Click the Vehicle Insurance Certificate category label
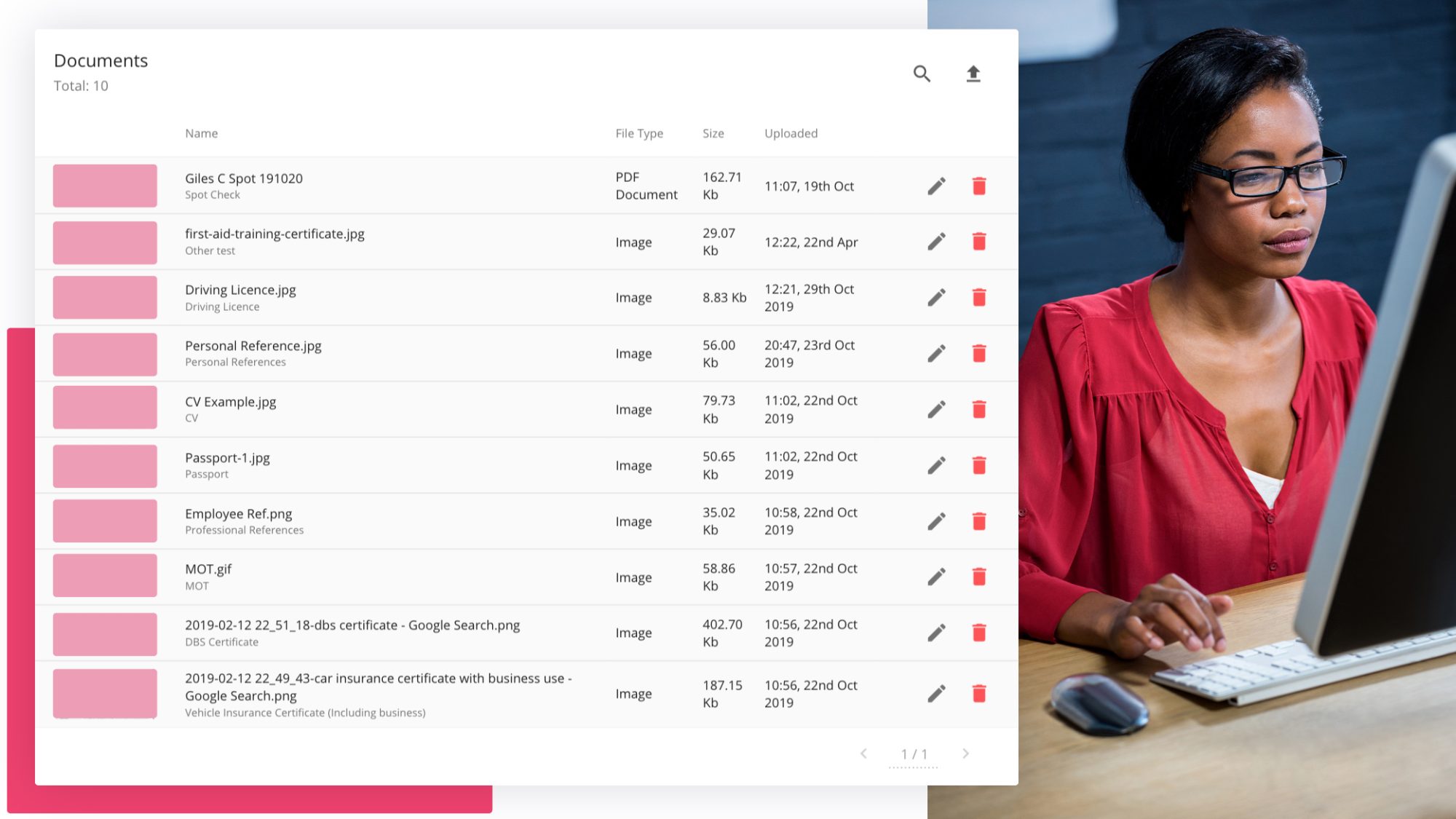The image size is (1456, 819). (305, 713)
